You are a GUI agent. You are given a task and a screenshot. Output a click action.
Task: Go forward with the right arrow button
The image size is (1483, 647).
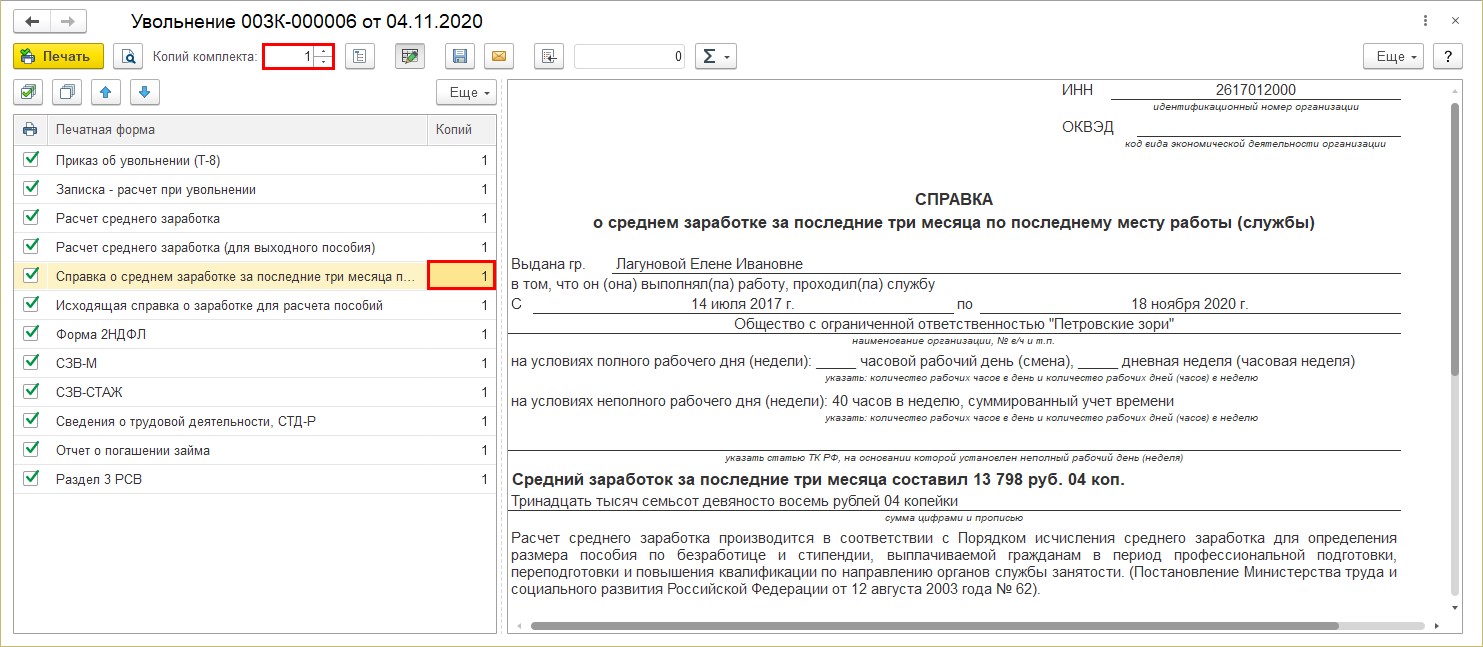tap(69, 20)
